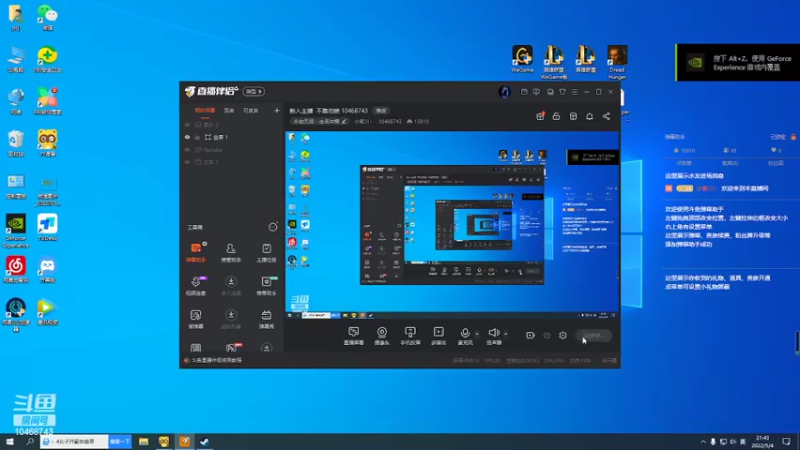Toggle visibility of the 文本 1 source
This screenshot has width=800, height=450.
point(187,162)
